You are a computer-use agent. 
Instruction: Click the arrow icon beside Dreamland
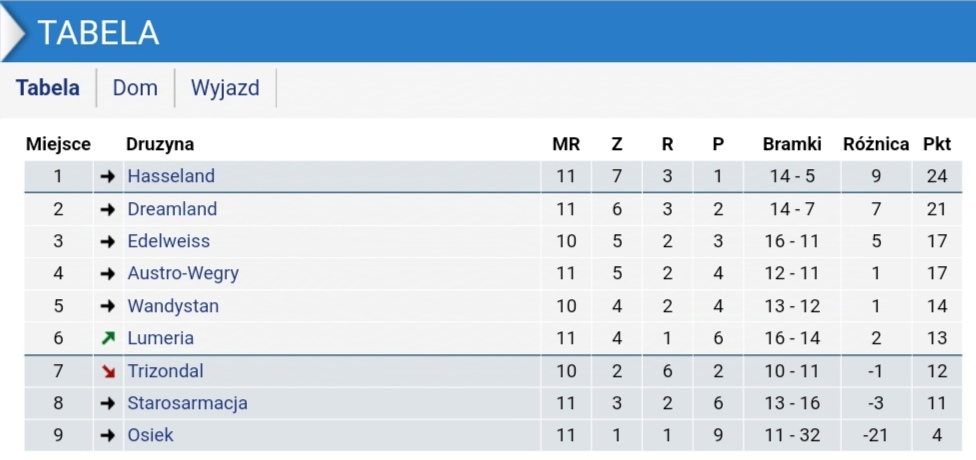108,209
